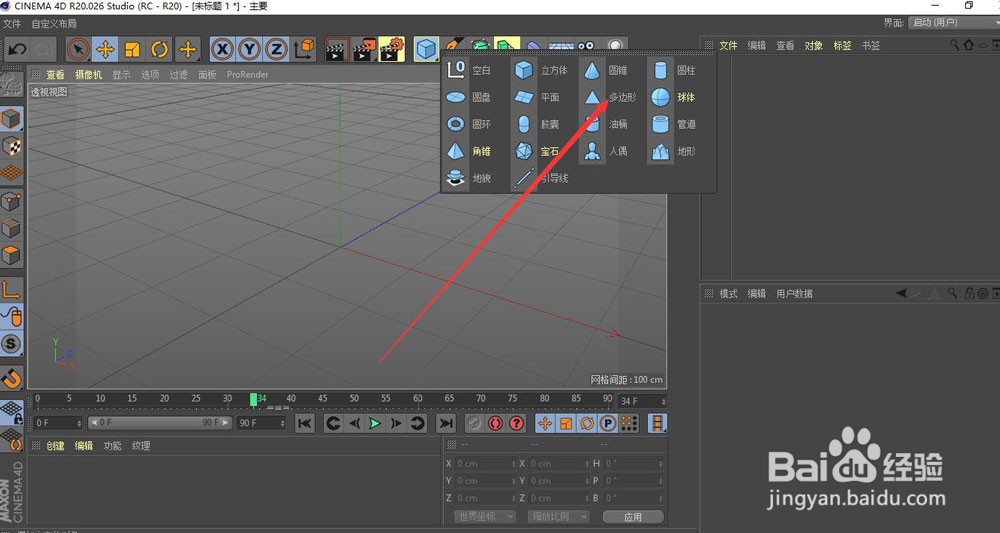Screen dimensions: 1000x533
Task: Toggle the Y axis lock
Action: (x=249, y=49)
